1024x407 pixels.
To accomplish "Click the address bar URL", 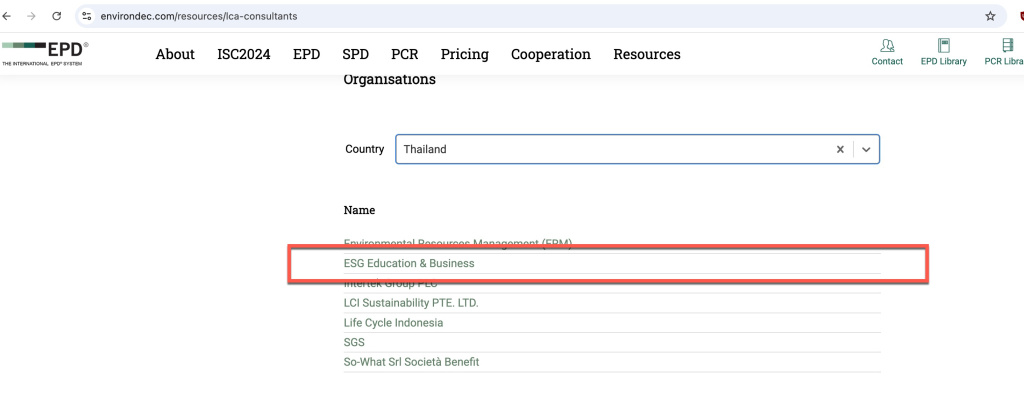I will tap(199, 16).
